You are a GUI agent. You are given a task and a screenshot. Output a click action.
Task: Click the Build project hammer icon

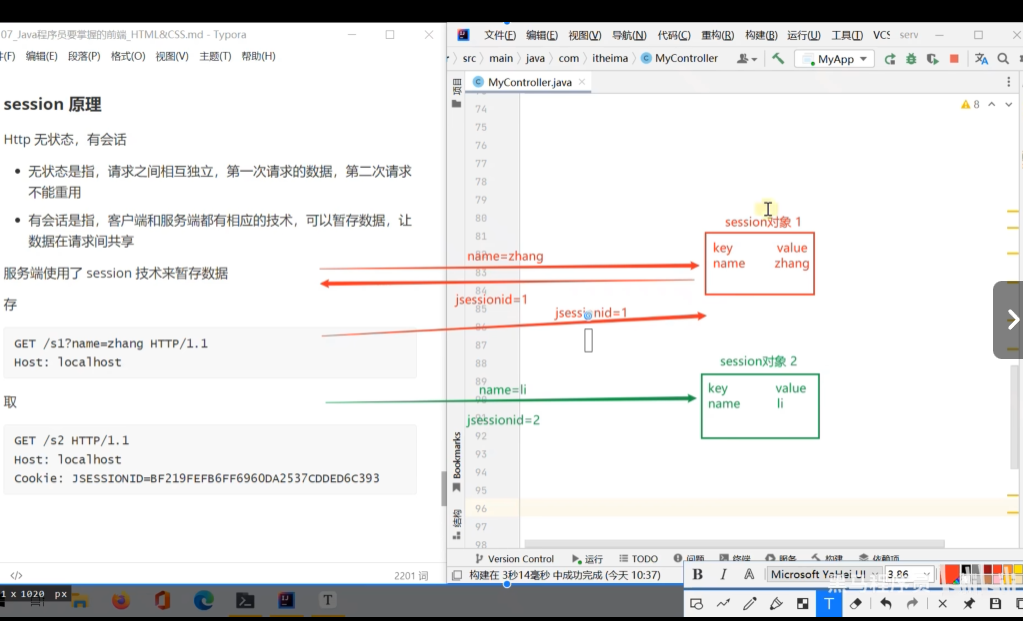coord(778,59)
